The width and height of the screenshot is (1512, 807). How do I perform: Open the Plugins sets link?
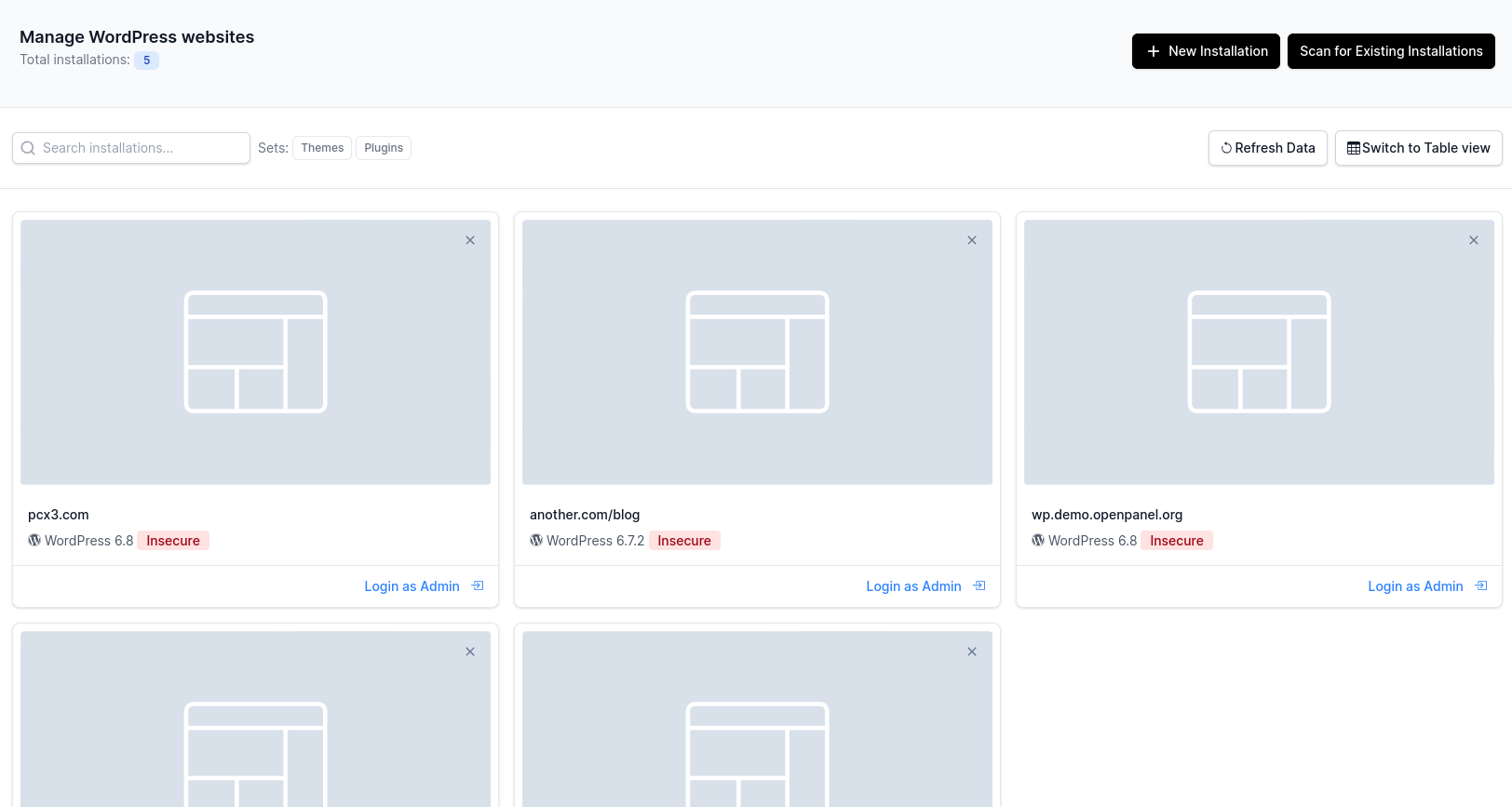pyautogui.click(x=384, y=148)
